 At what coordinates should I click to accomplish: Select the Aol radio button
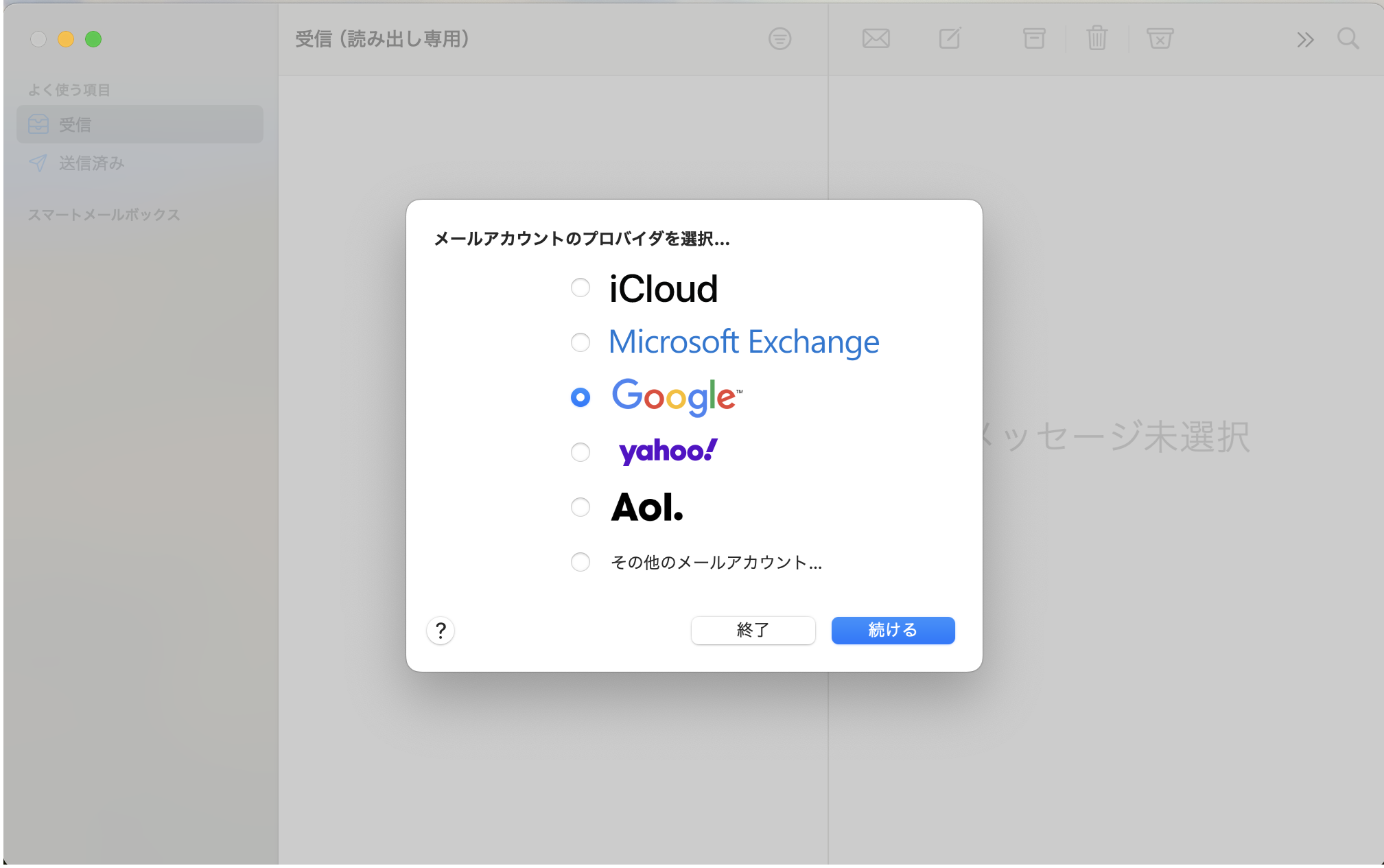point(580,507)
